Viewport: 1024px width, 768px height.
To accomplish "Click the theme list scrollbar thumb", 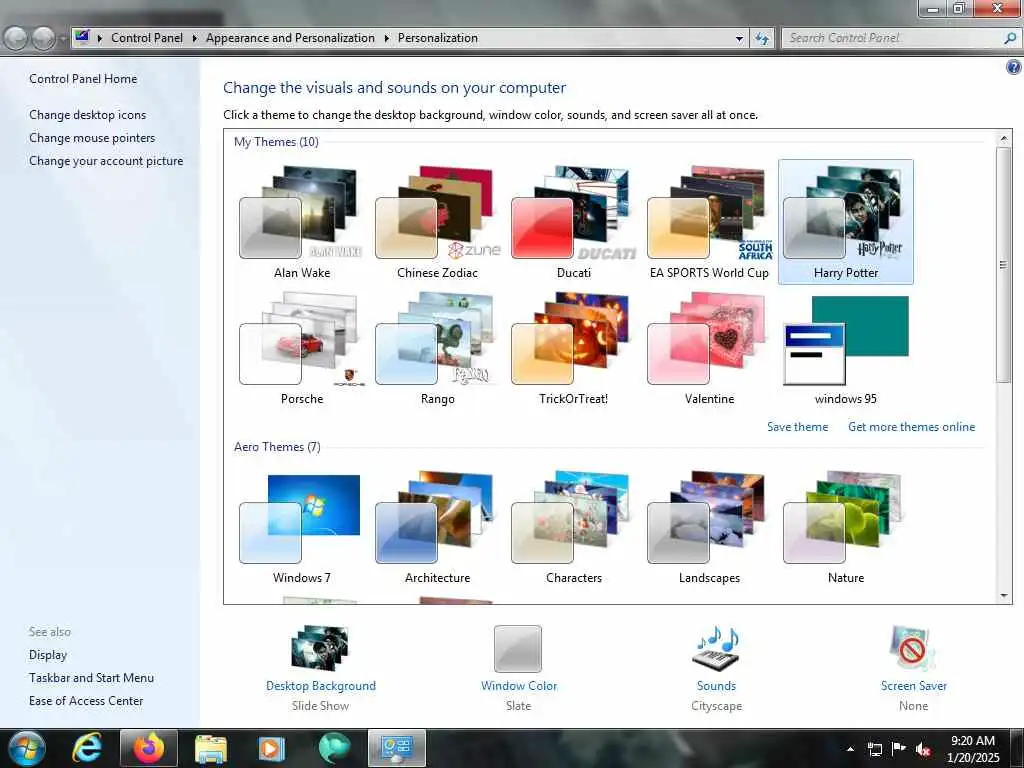I will (x=1004, y=264).
